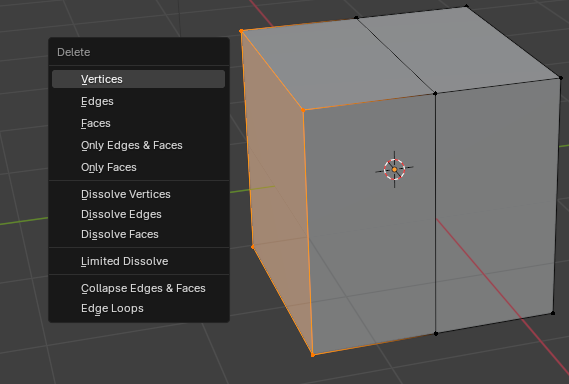
Task: Click the 3D cursor on the cube
Action: coord(394,169)
